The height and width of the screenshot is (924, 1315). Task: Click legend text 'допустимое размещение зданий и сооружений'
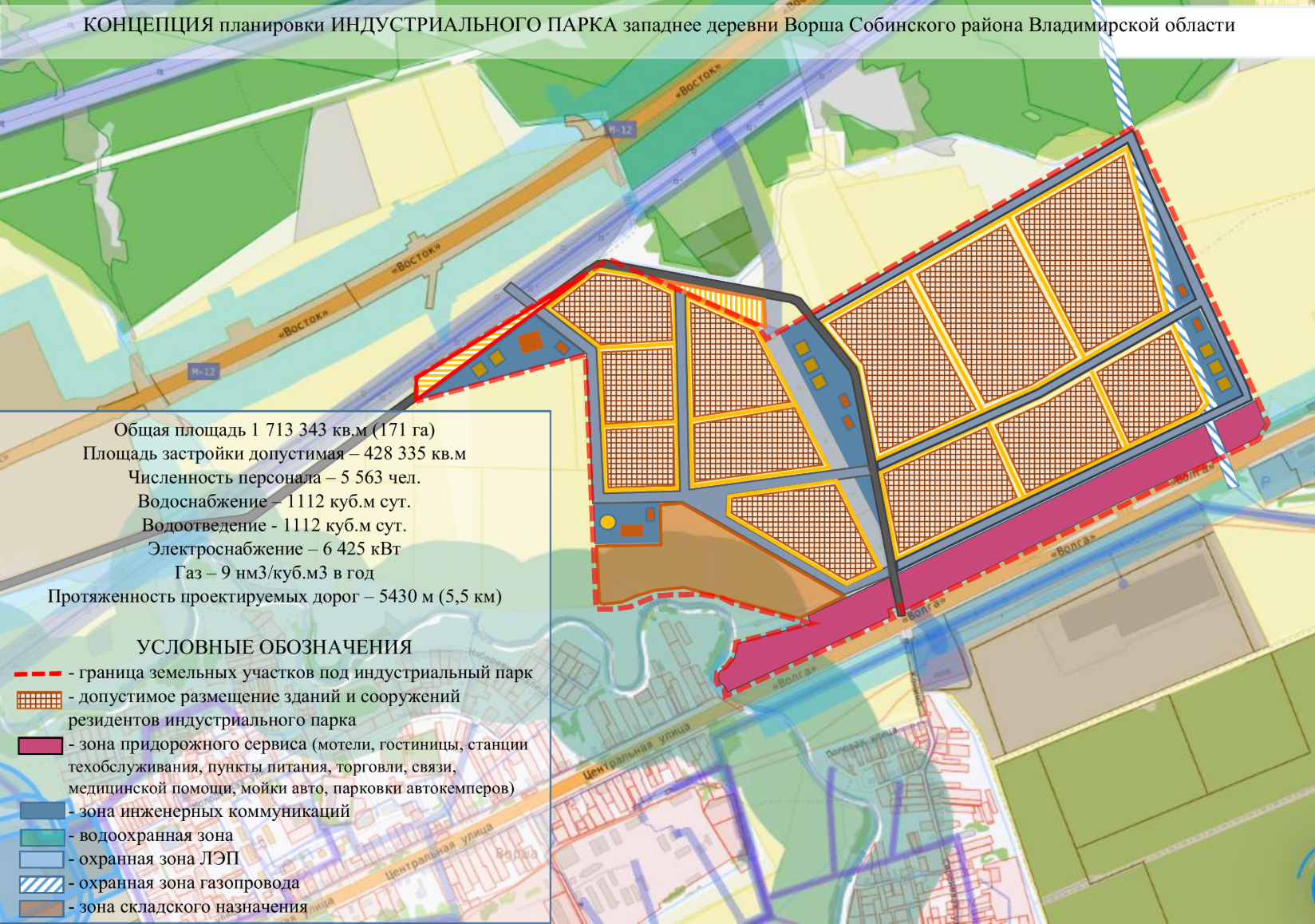(x=269, y=697)
